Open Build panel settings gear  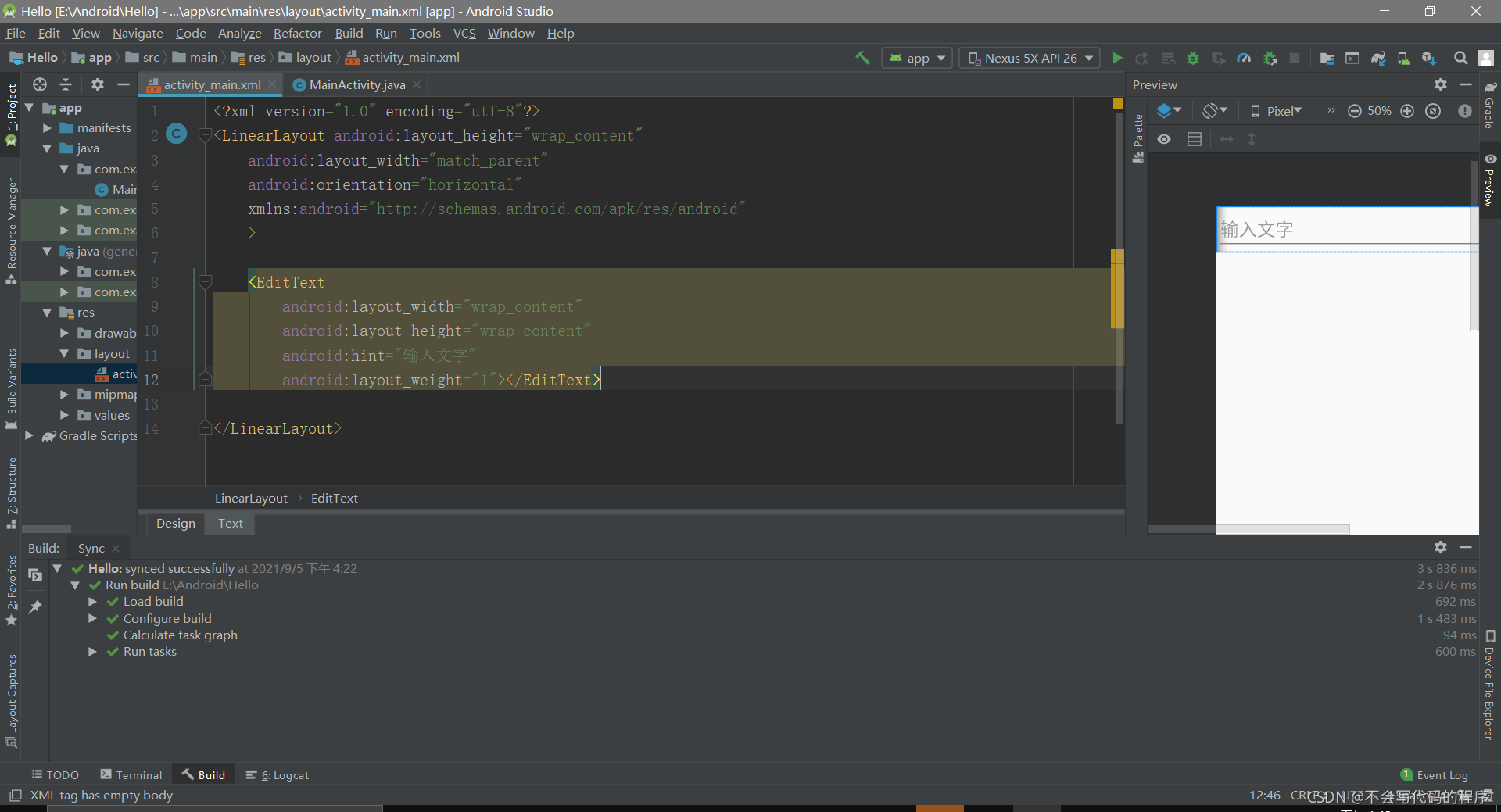[1441, 547]
